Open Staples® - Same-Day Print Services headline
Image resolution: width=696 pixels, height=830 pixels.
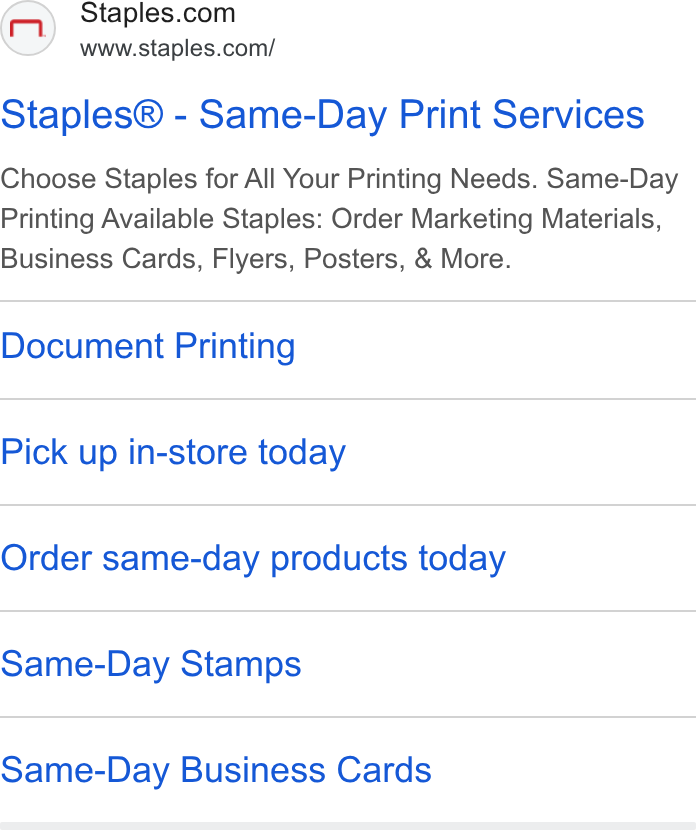tap(322, 114)
